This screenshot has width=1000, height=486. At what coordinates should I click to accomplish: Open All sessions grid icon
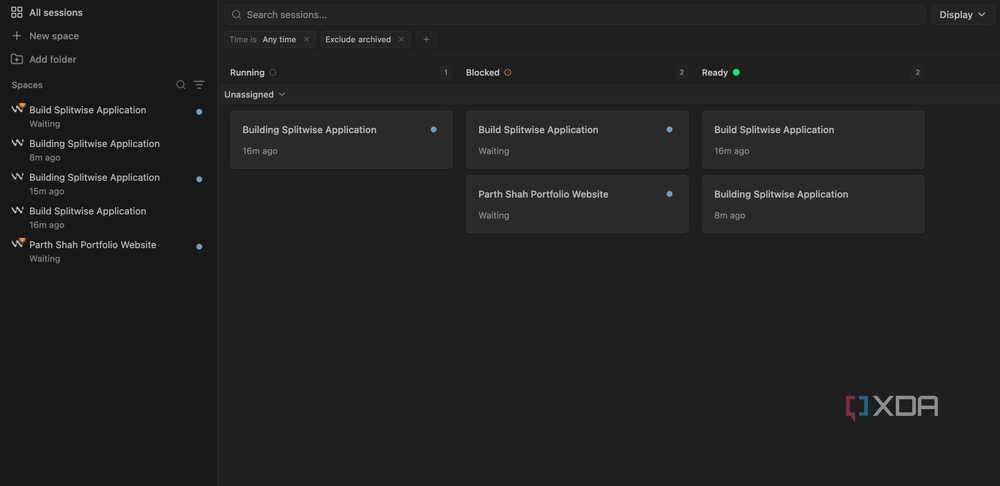17,12
